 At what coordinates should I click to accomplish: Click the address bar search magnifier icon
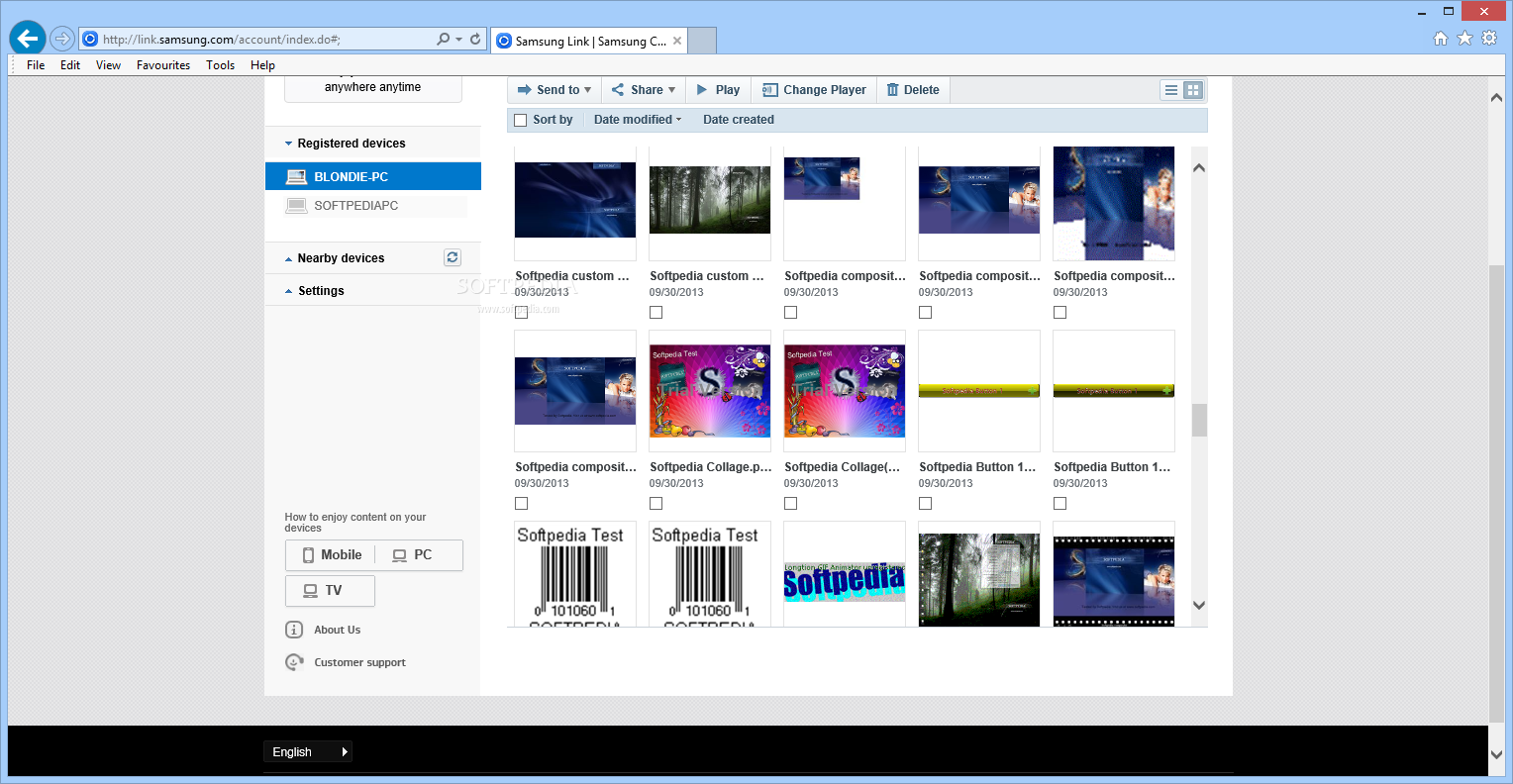click(x=443, y=40)
